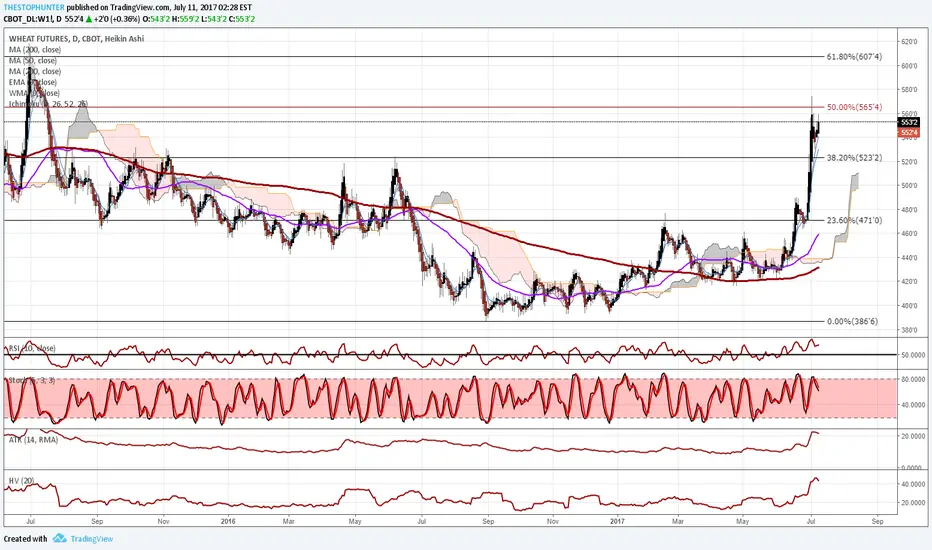Screen dimensions: 932x550
Task: Open the THESTOPHUNTER author link
Action: pos(34,8)
